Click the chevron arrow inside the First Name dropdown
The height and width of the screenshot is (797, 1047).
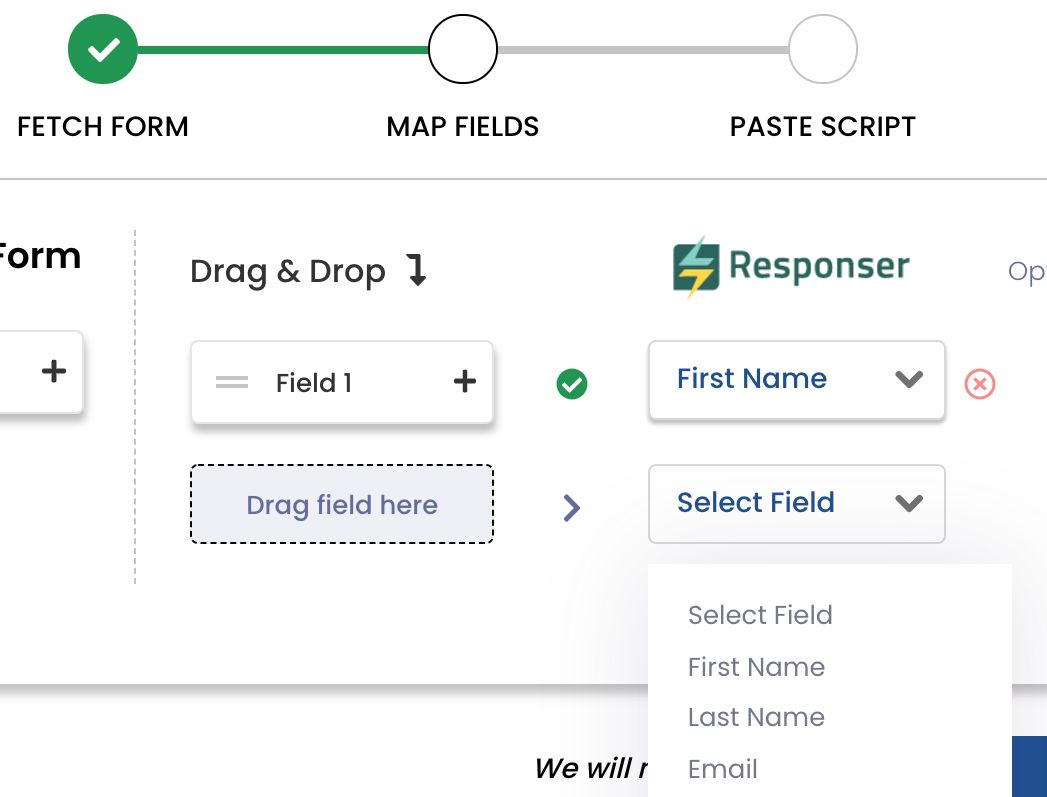coord(909,380)
